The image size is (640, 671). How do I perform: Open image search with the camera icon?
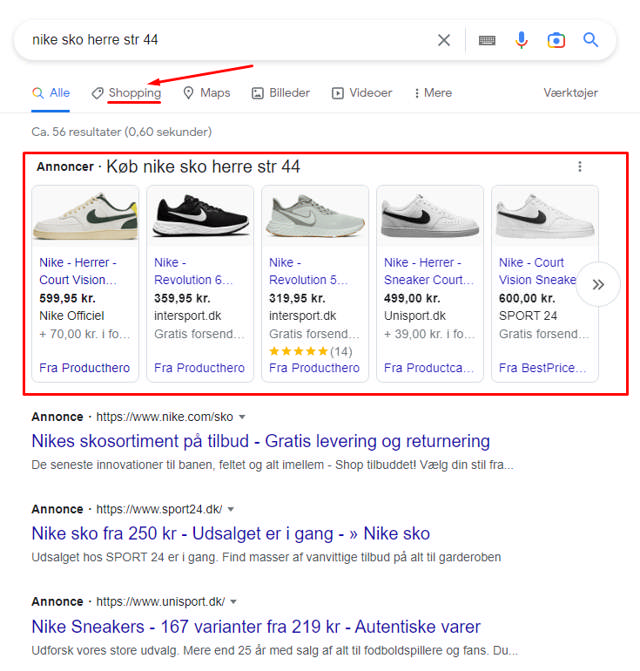(x=556, y=40)
